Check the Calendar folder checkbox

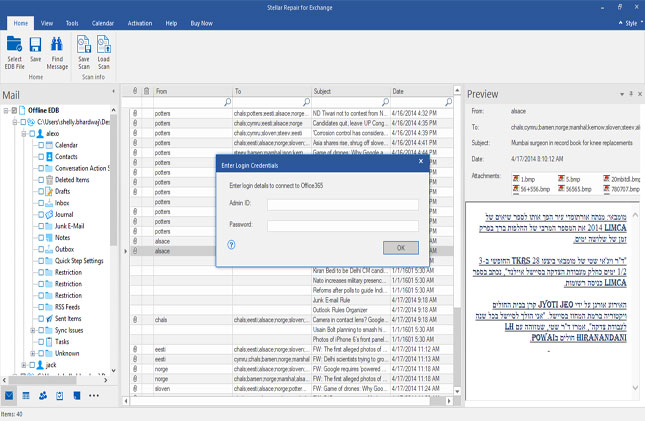click(41, 145)
